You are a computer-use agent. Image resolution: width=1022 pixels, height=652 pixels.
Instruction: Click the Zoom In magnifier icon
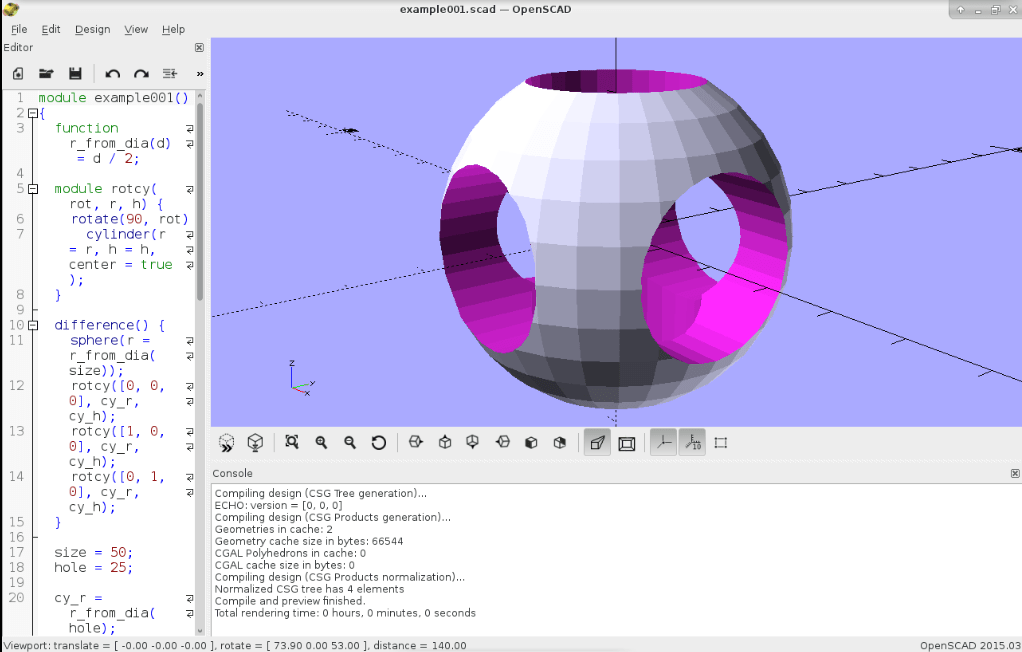pos(320,442)
